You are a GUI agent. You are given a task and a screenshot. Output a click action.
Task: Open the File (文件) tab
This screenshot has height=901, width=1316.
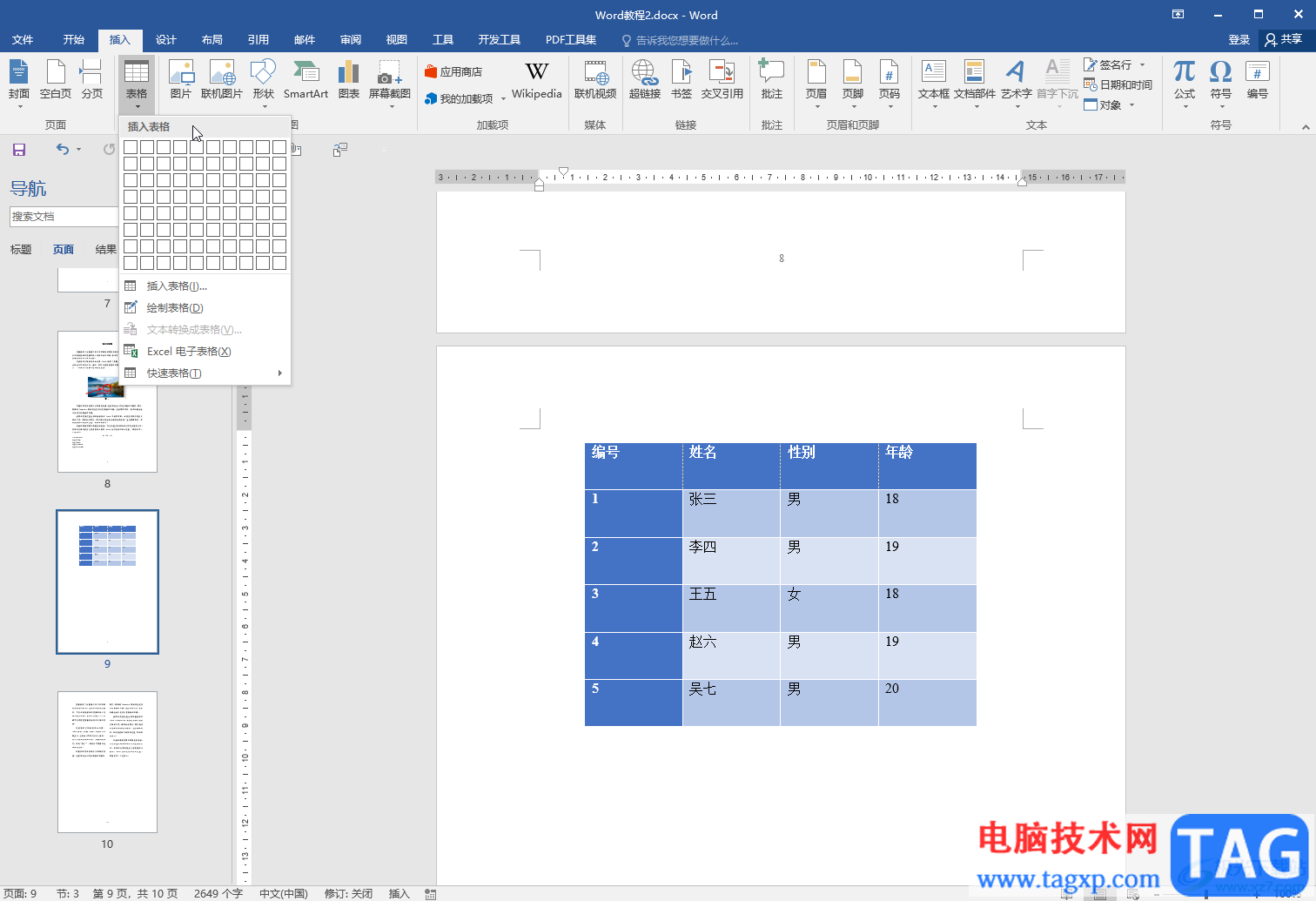pos(23,40)
